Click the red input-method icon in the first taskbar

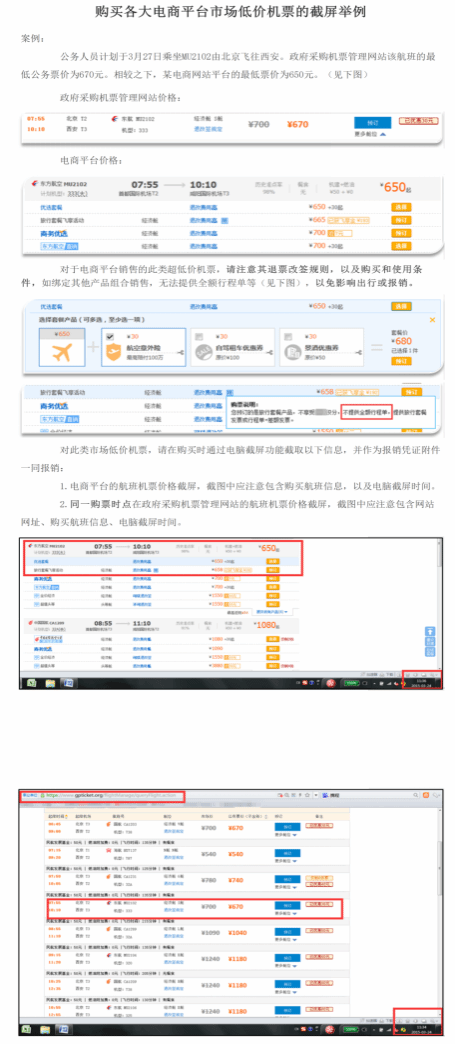(x=329, y=683)
